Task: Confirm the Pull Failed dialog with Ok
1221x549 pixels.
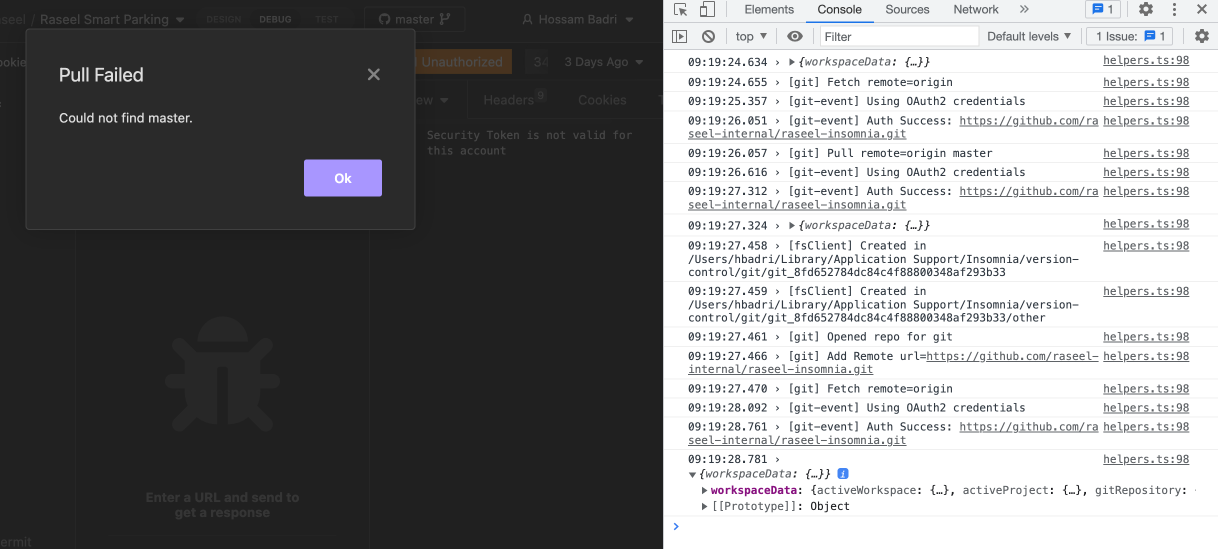Action: point(343,178)
